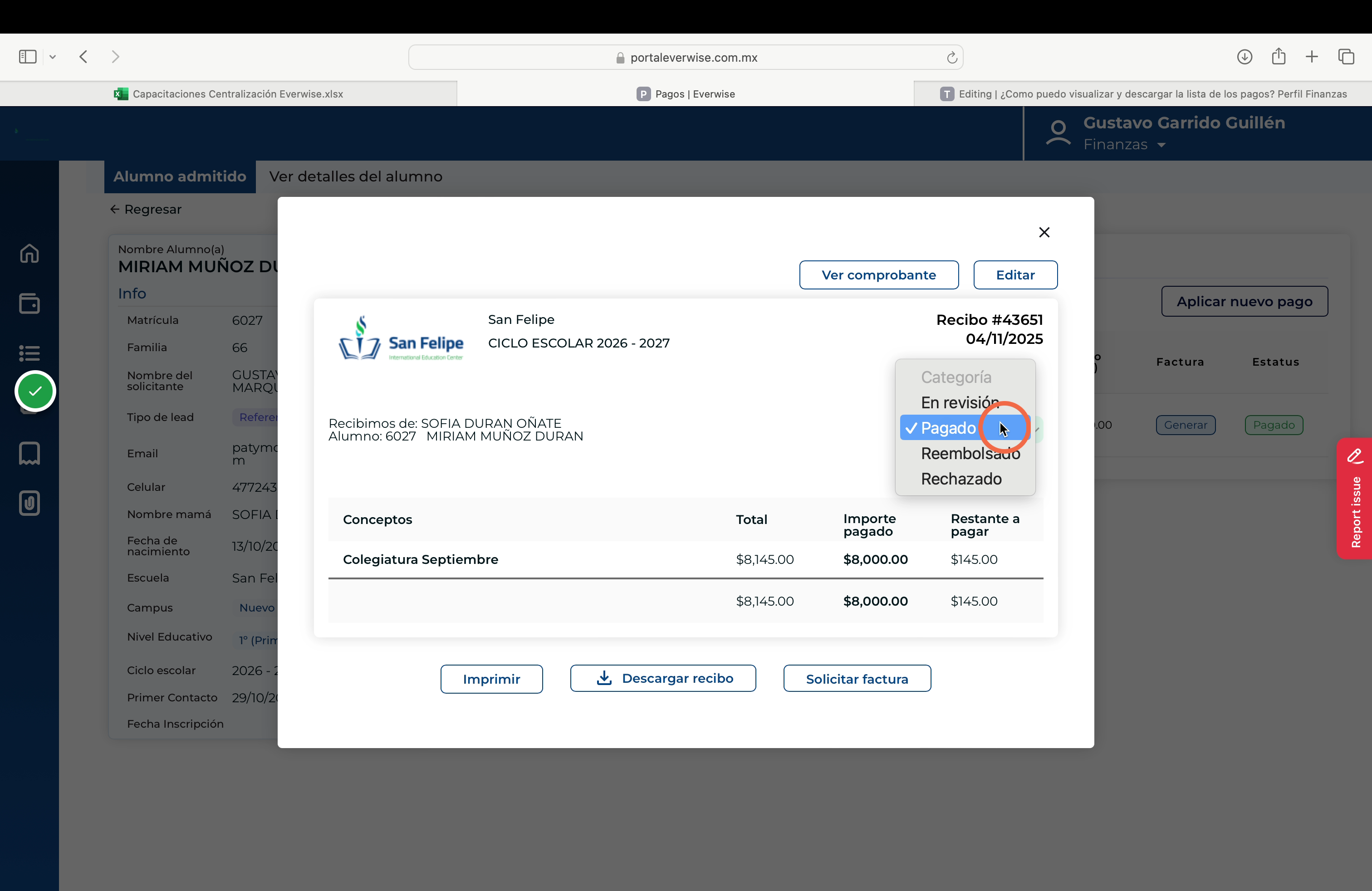
Task: Reload the page with the refresh icon
Action: (952, 57)
